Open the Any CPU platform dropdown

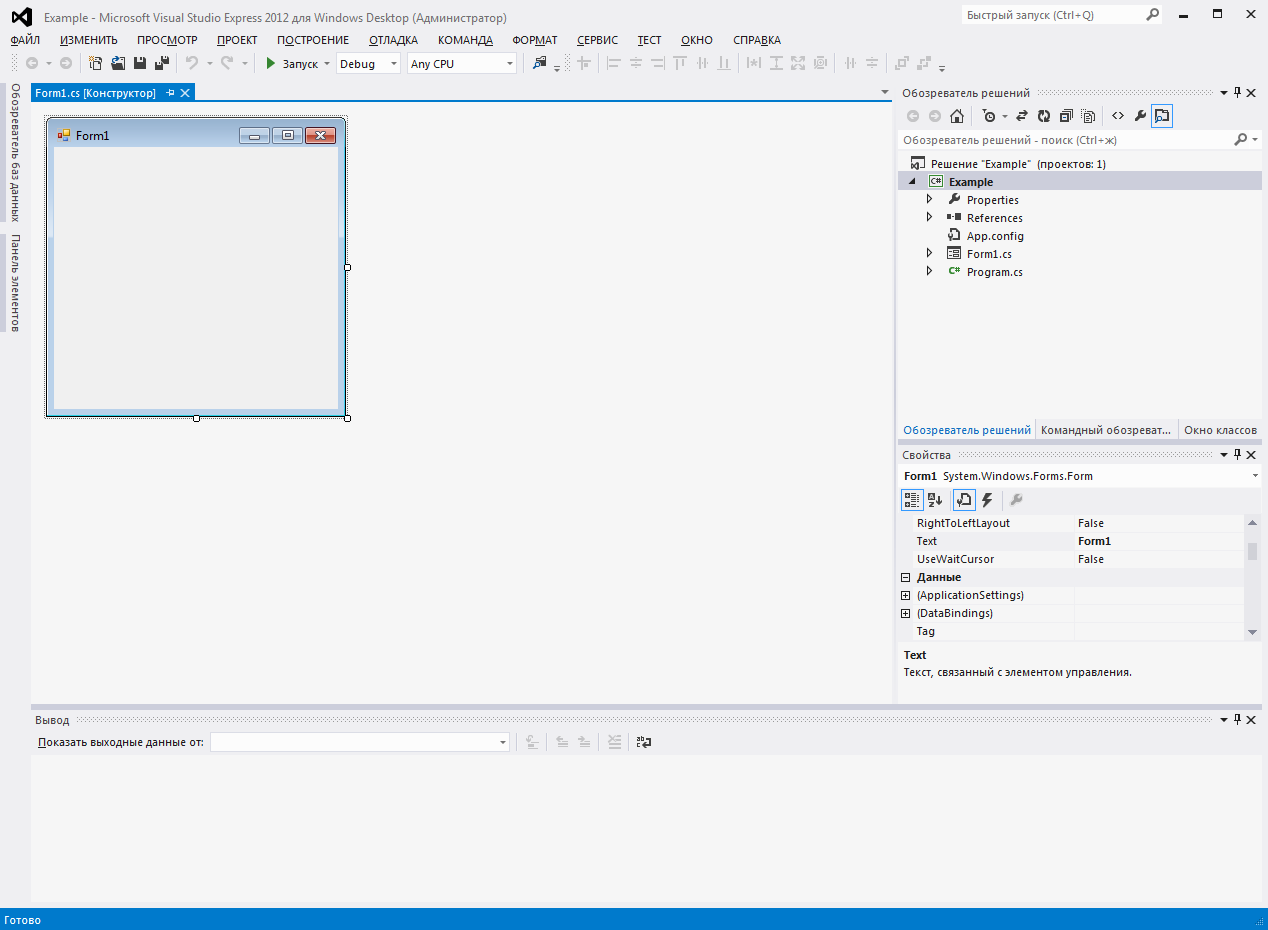(x=462, y=63)
